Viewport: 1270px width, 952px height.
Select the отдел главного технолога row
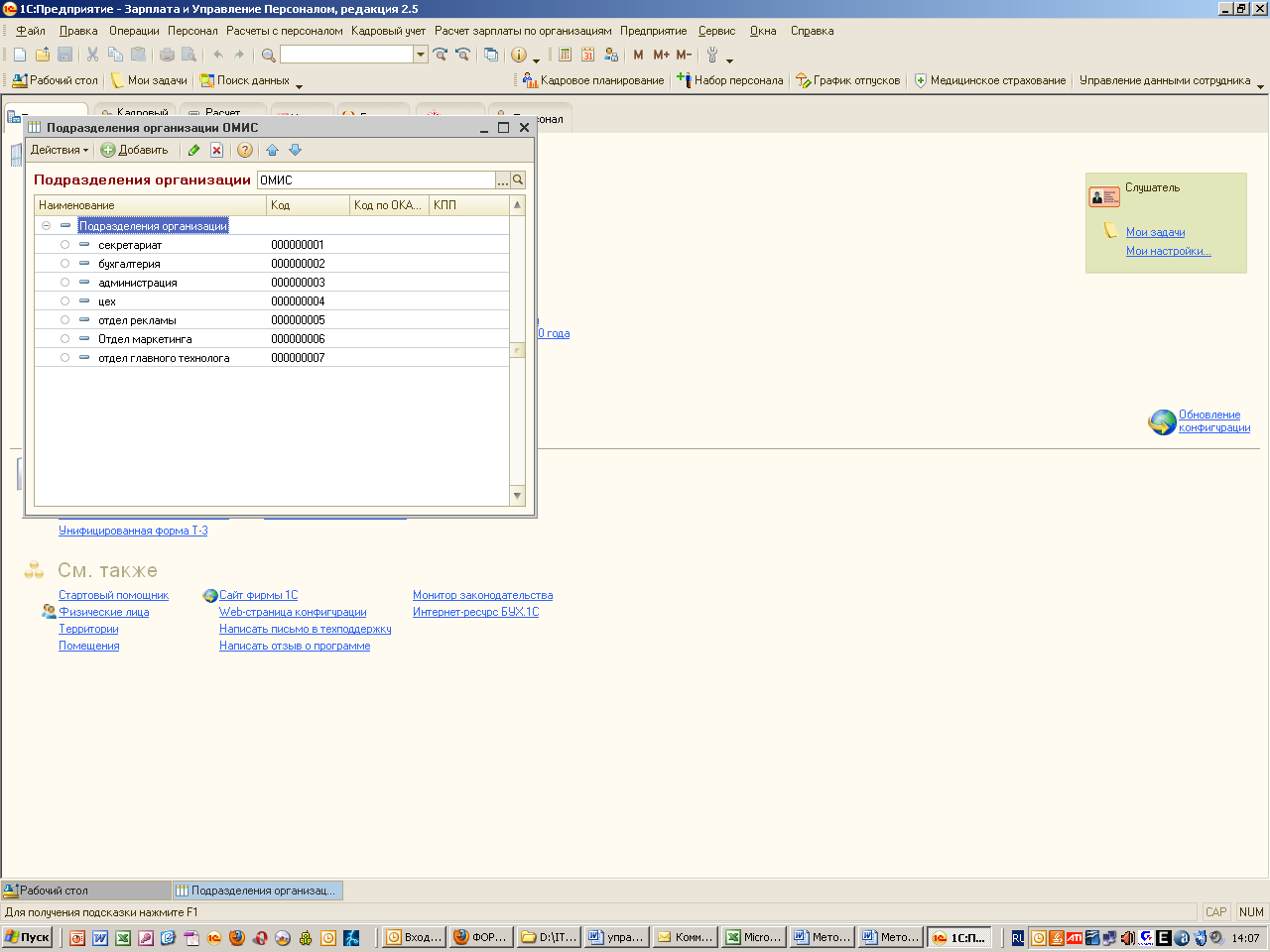tap(272, 358)
